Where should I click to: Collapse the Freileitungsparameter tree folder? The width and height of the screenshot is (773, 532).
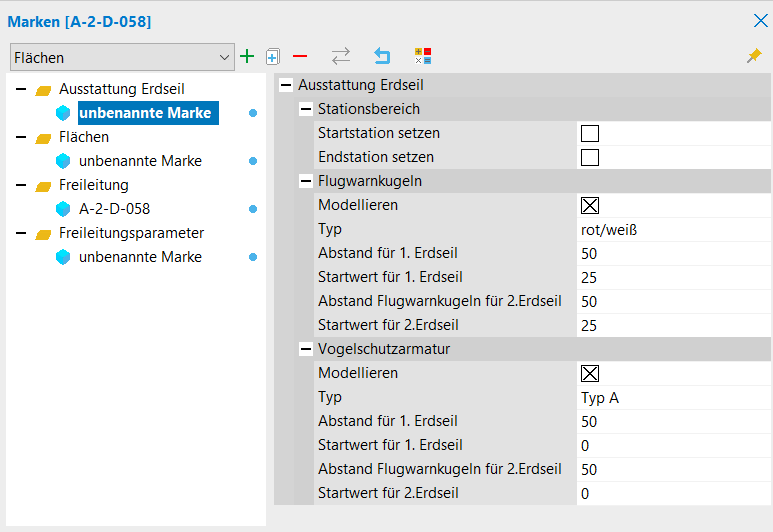coord(21,233)
